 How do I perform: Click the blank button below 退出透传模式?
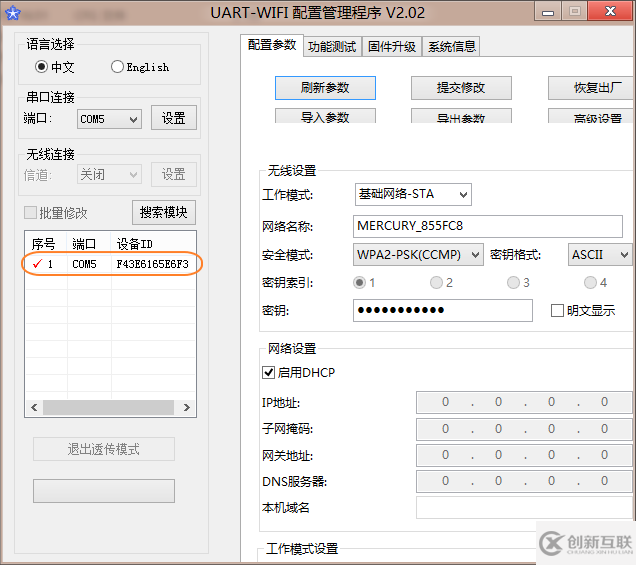coord(104,491)
